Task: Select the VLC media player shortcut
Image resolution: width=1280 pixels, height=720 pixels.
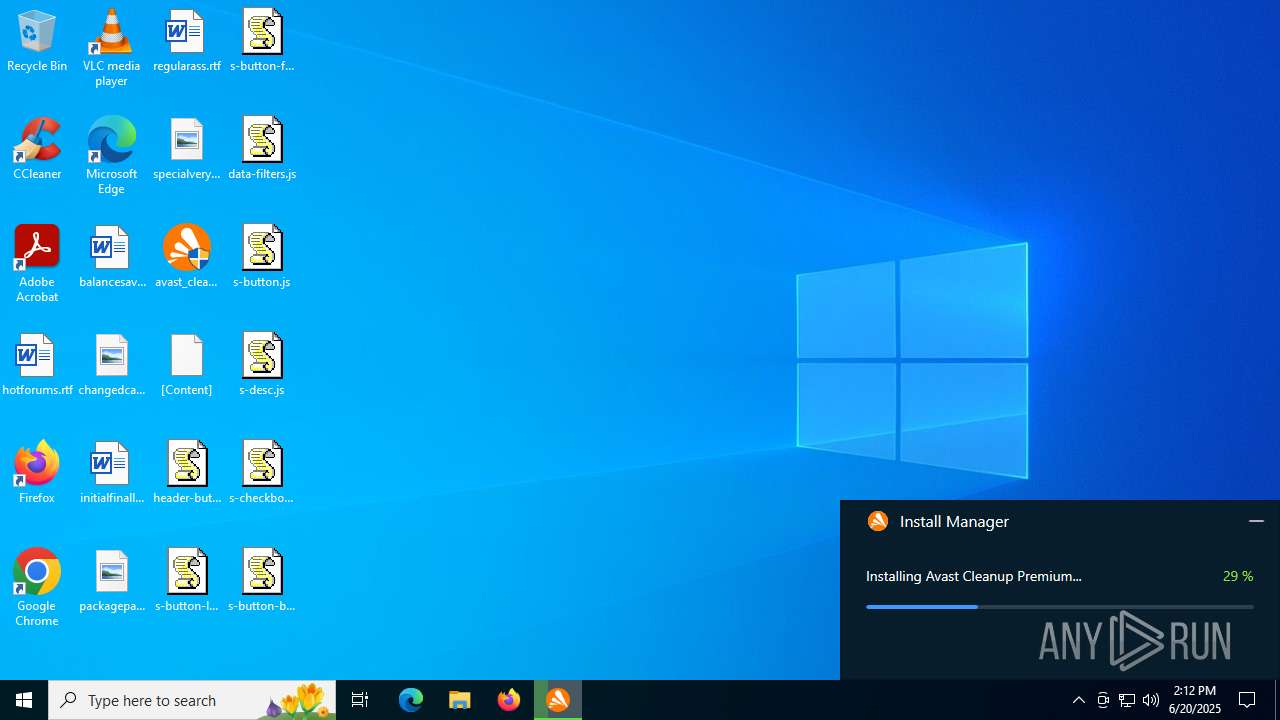Action: coord(111,48)
